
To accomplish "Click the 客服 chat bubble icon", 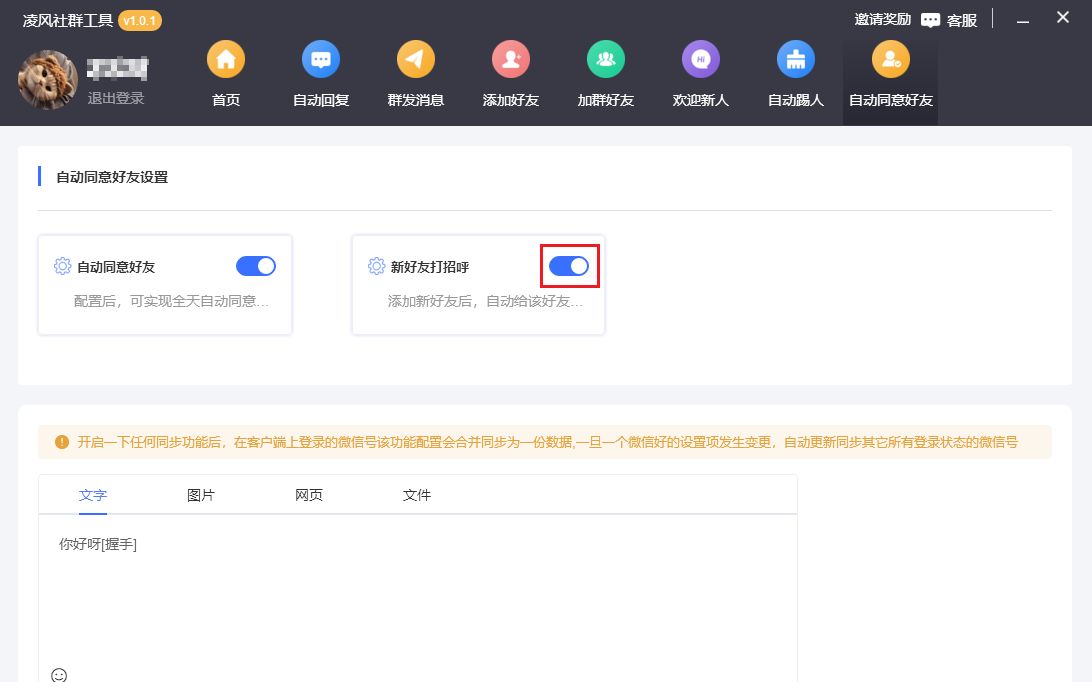I will (x=930, y=20).
